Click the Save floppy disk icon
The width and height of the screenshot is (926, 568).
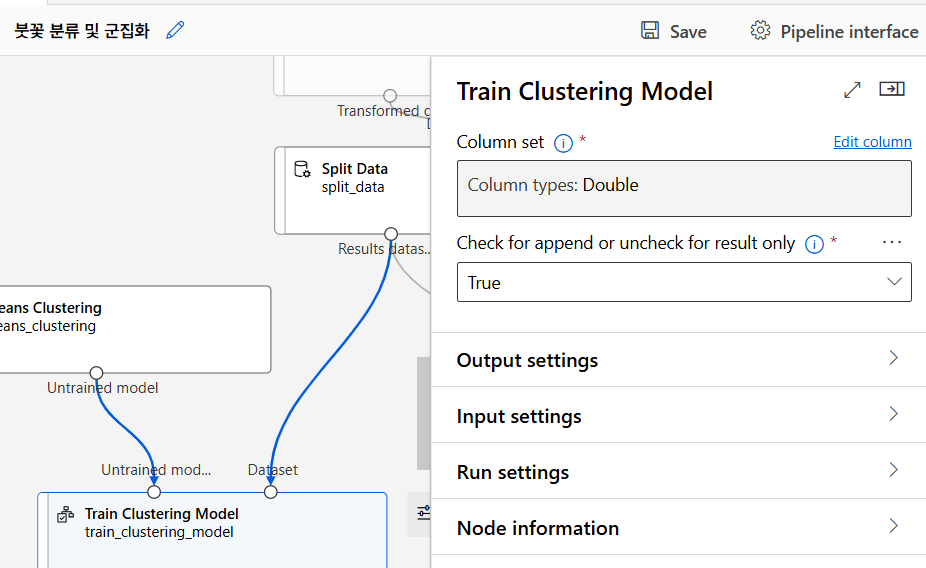tap(650, 31)
